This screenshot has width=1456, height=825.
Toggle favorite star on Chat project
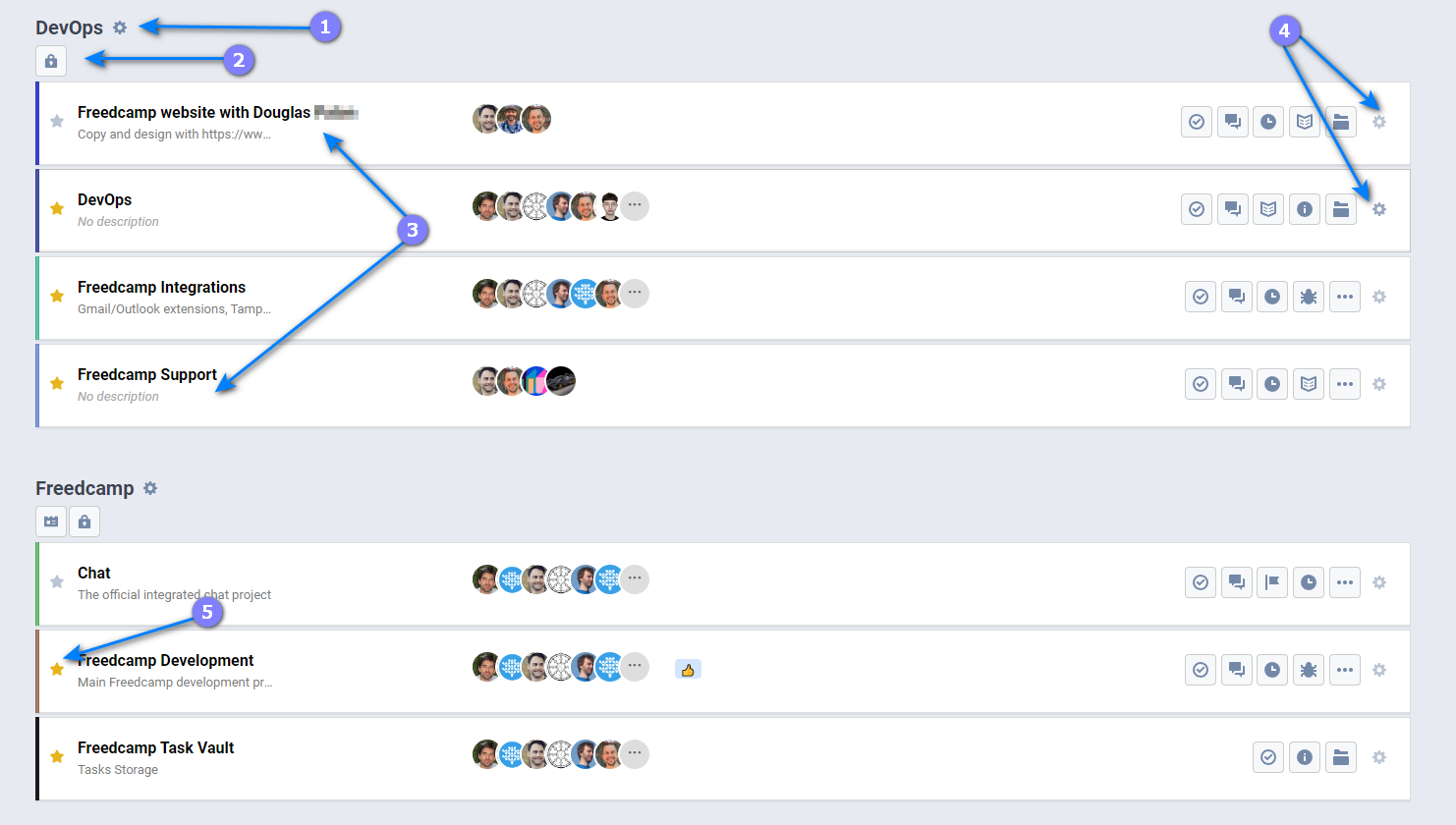(x=57, y=581)
